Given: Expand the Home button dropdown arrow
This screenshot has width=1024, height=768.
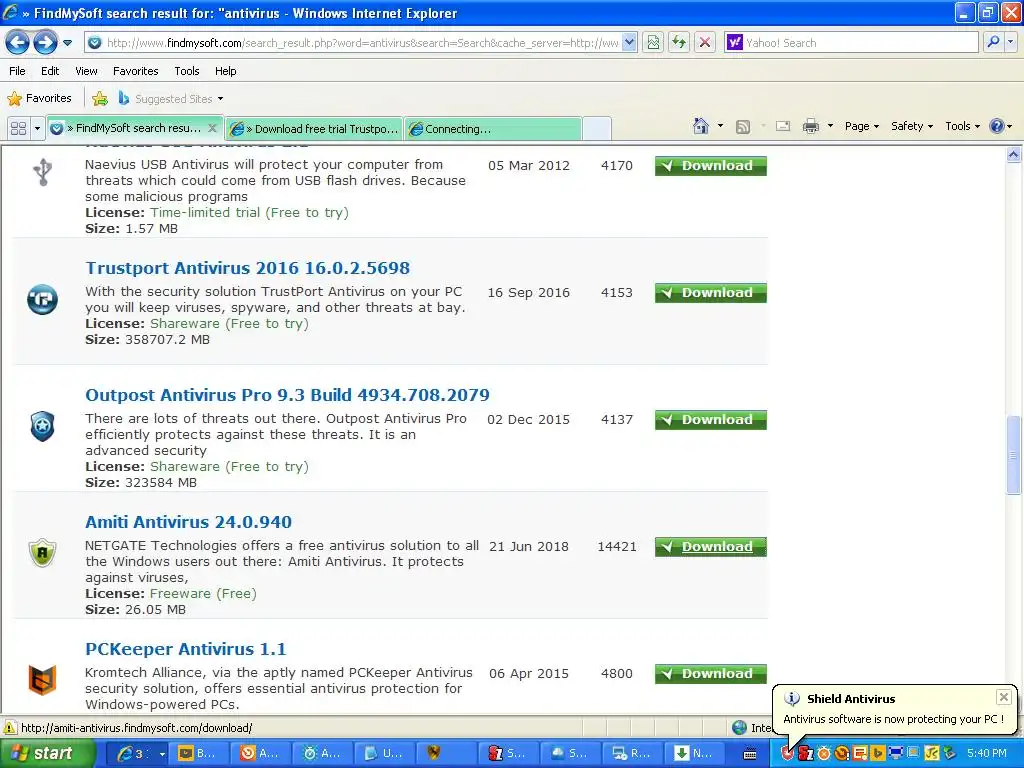Looking at the screenshot, I should (x=720, y=126).
